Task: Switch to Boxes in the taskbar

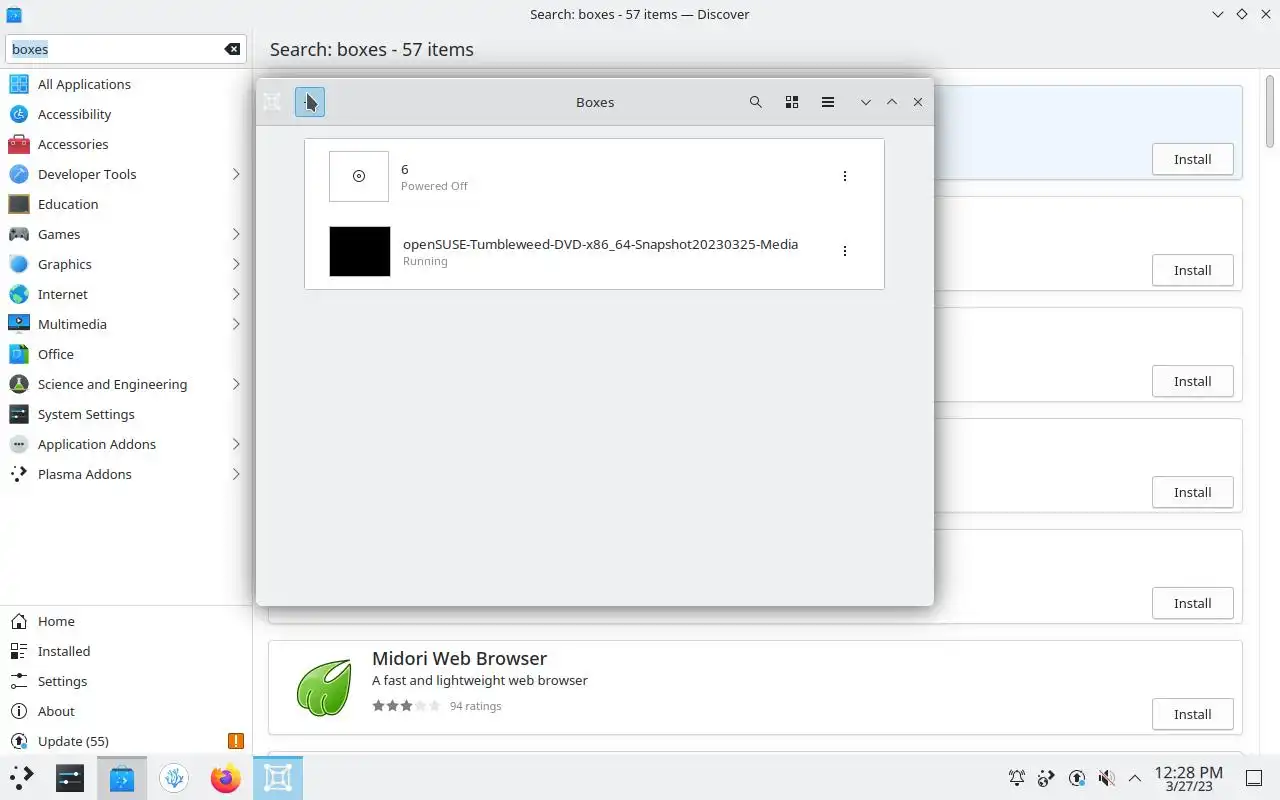Action: pyautogui.click(x=278, y=777)
